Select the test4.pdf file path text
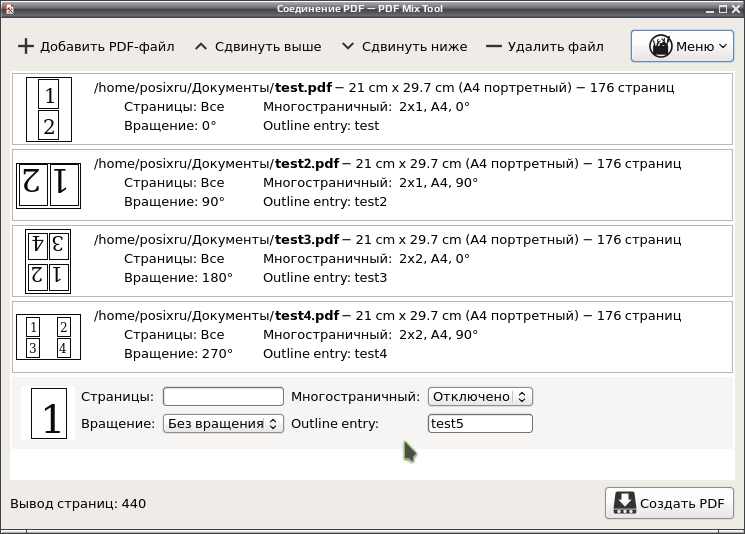745x534 pixels. (x=217, y=315)
